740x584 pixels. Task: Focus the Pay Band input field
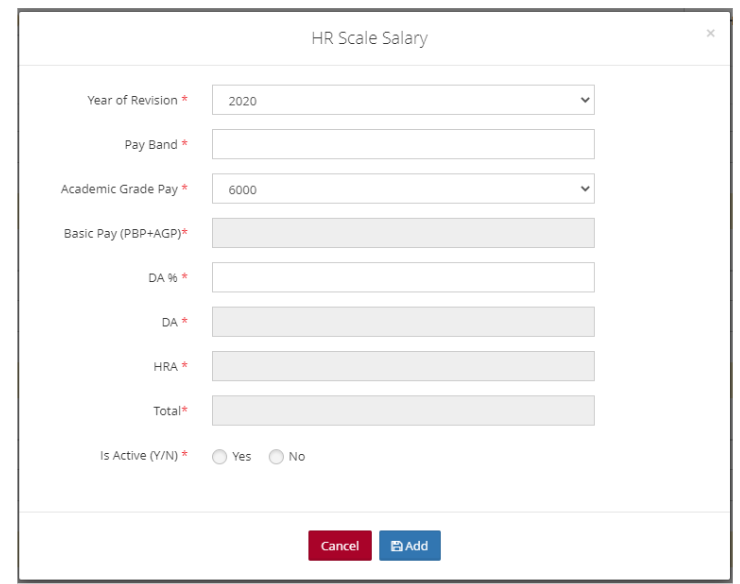tap(403, 144)
